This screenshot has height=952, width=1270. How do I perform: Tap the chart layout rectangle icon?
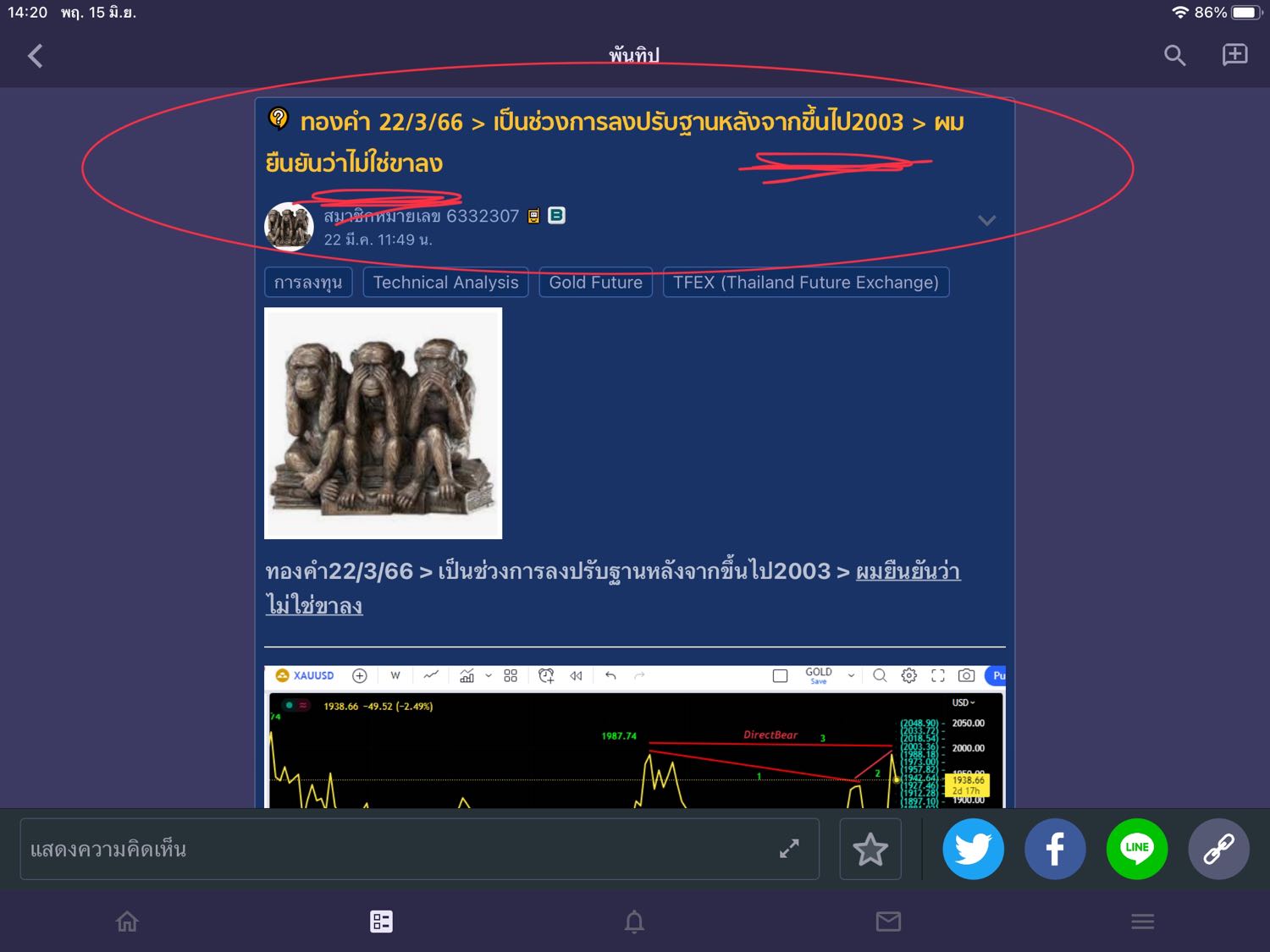[781, 675]
